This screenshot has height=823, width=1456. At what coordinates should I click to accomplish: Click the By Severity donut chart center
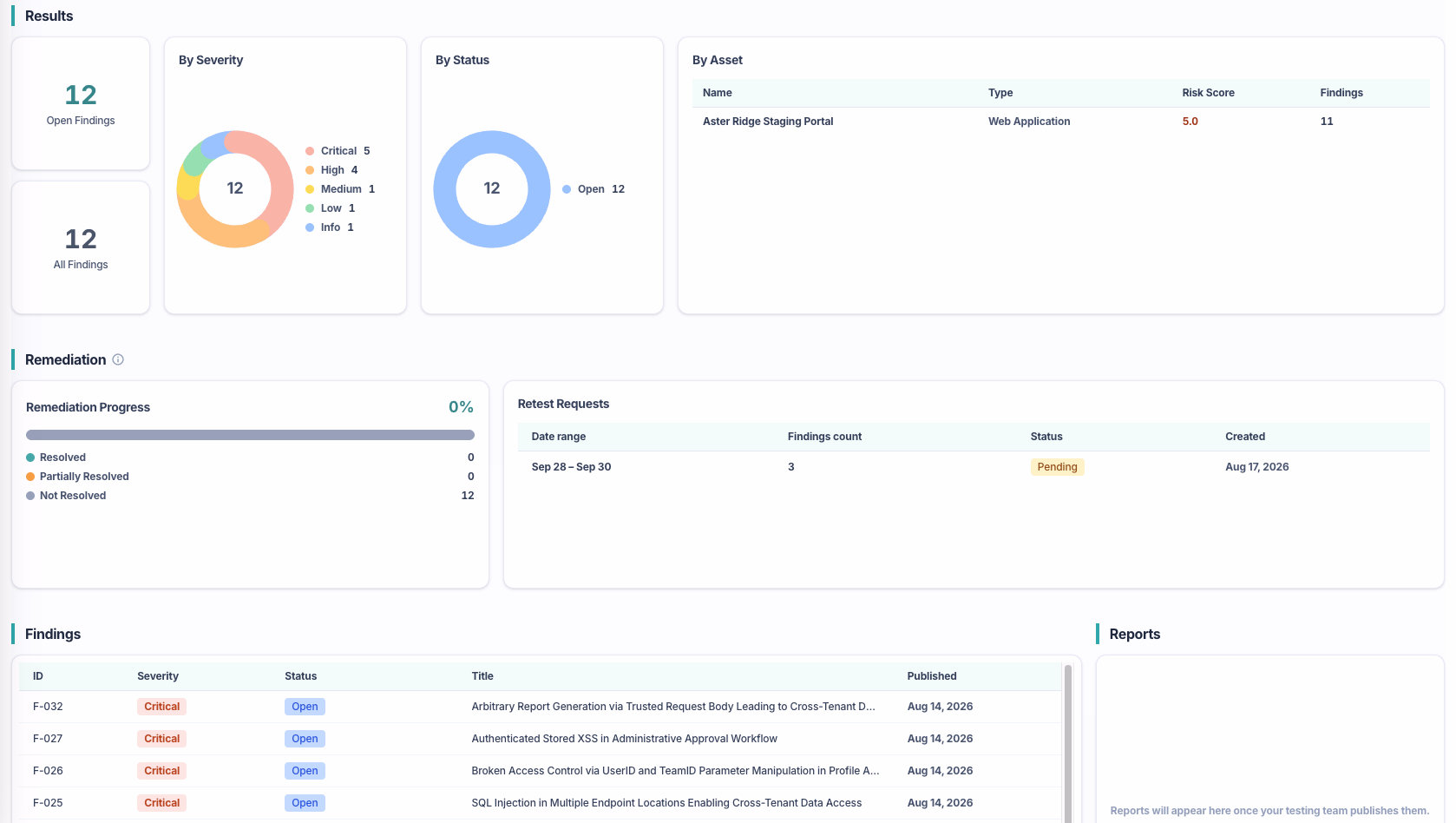(x=235, y=188)
